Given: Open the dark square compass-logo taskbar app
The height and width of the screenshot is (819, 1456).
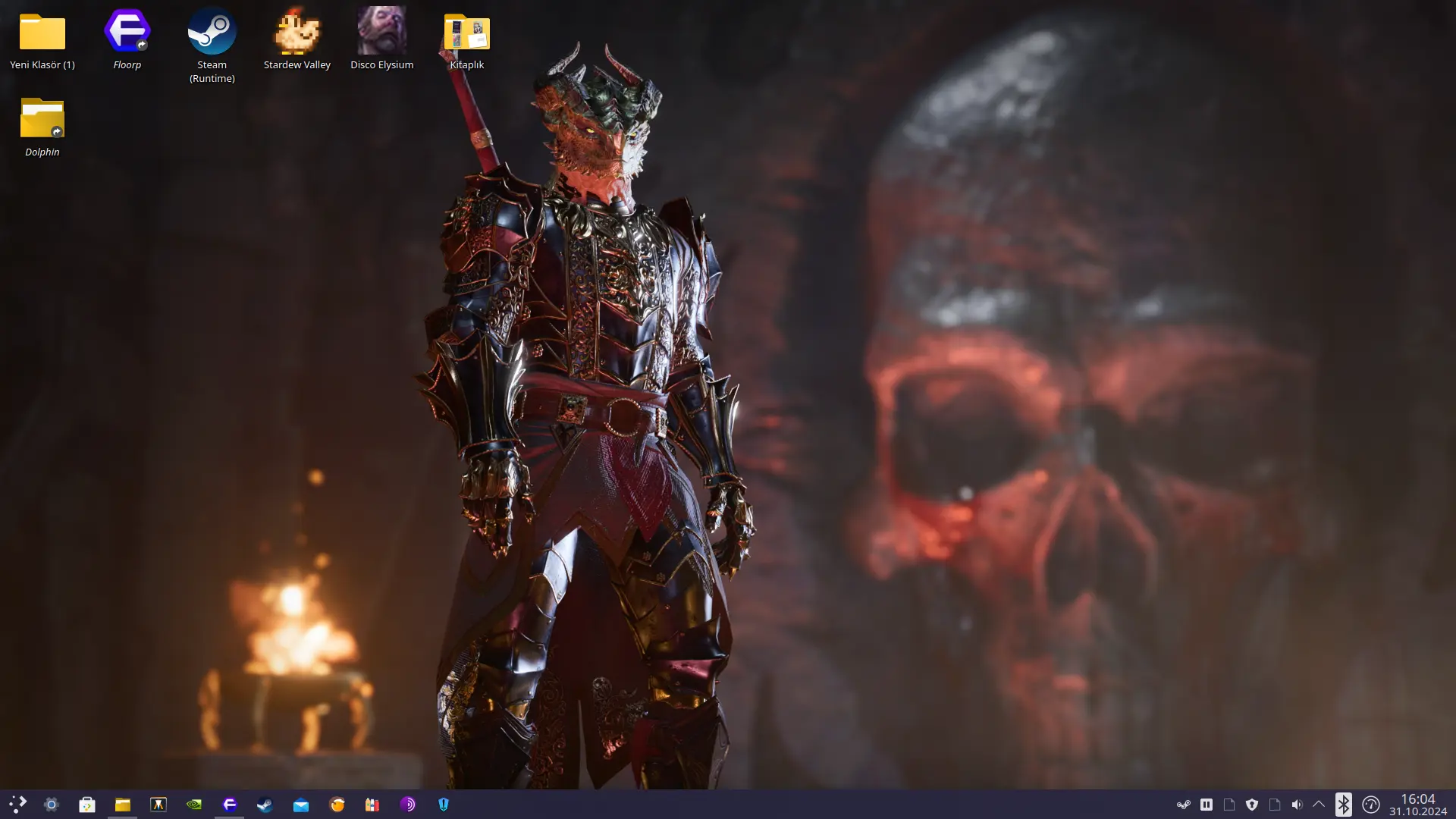Looking at the screenshot, I should click(158, 805).
